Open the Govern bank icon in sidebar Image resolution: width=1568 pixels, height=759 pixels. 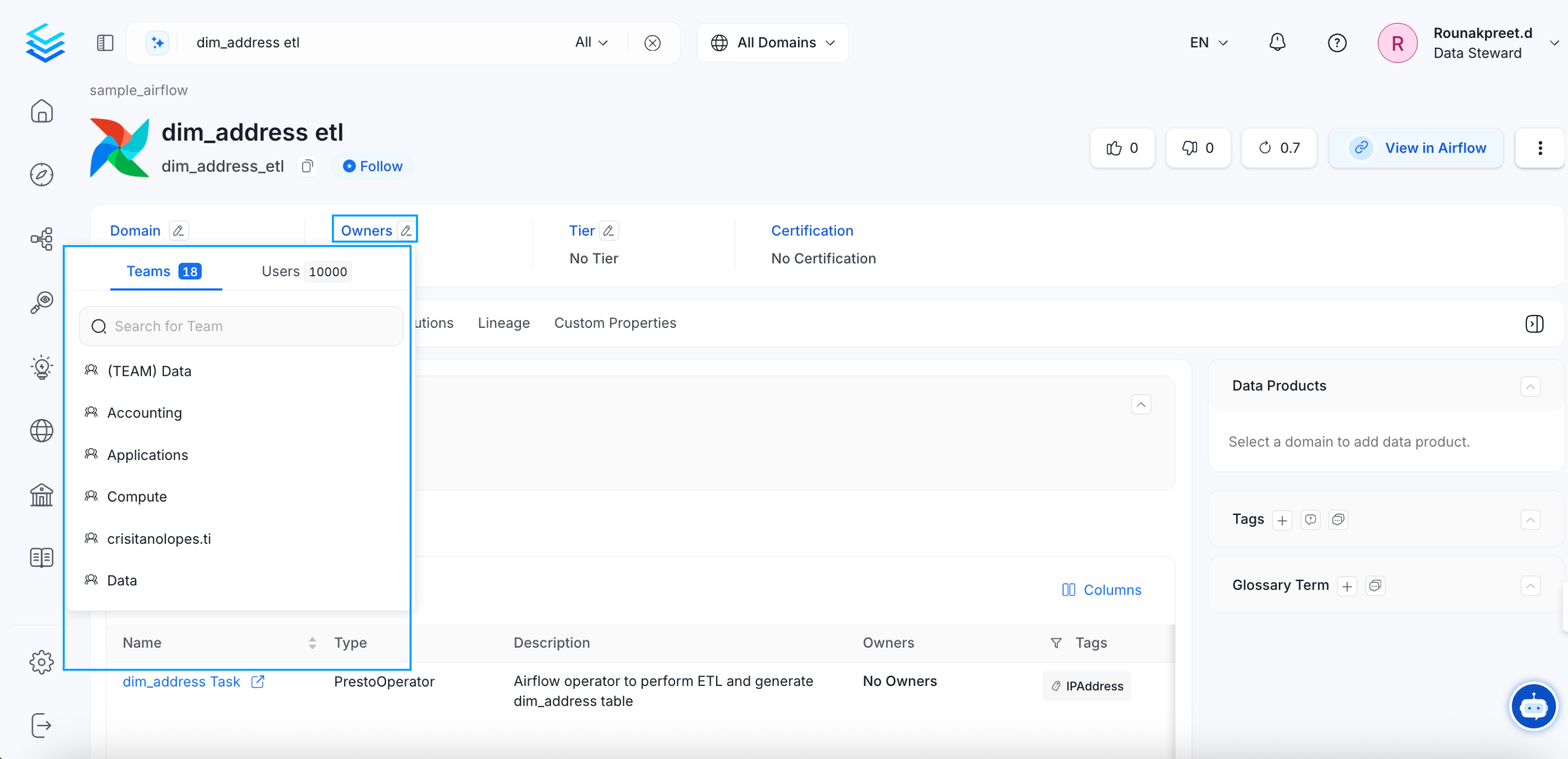click(42, 495)
